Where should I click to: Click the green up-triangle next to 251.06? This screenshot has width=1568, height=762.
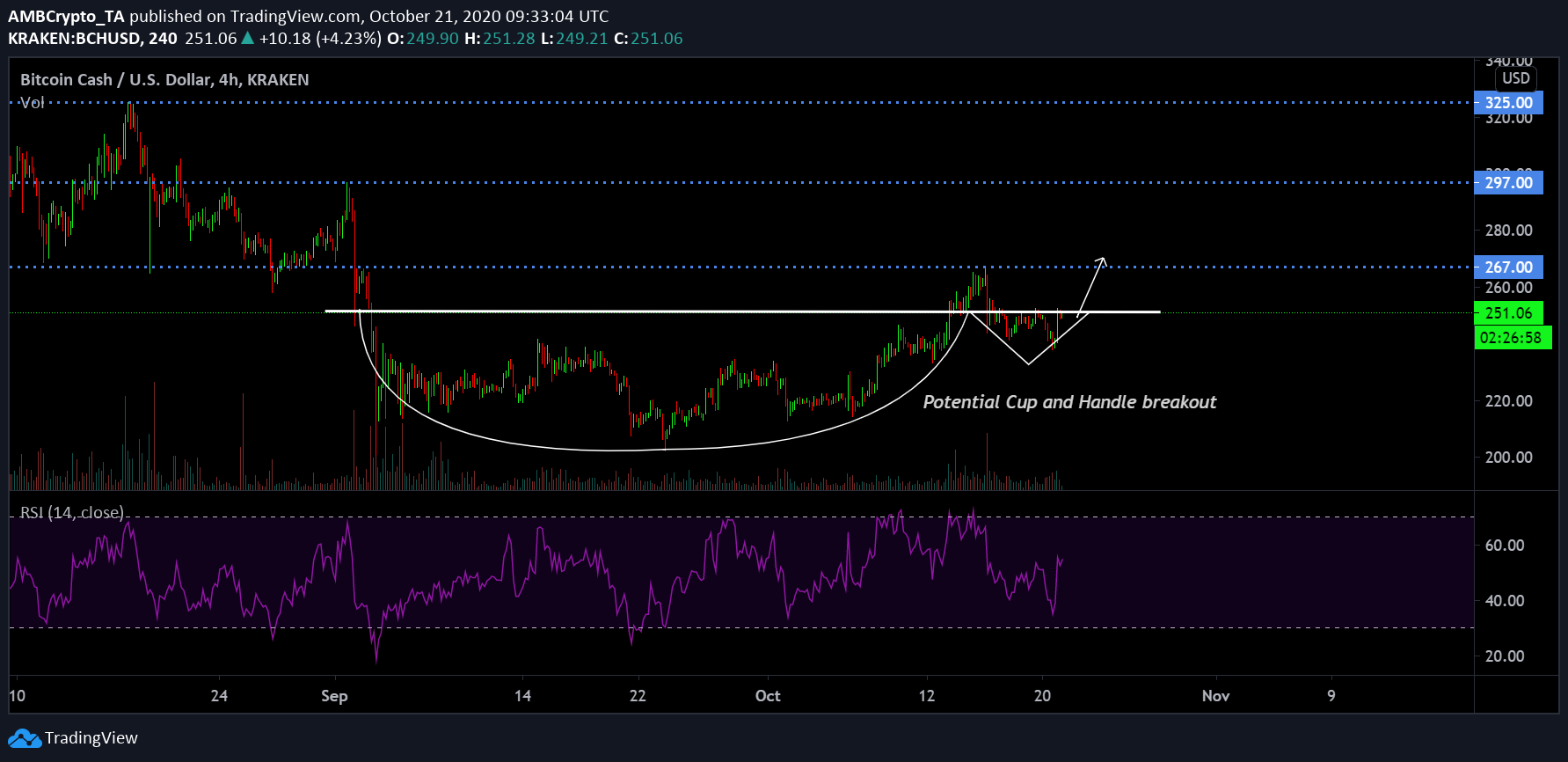248,38
